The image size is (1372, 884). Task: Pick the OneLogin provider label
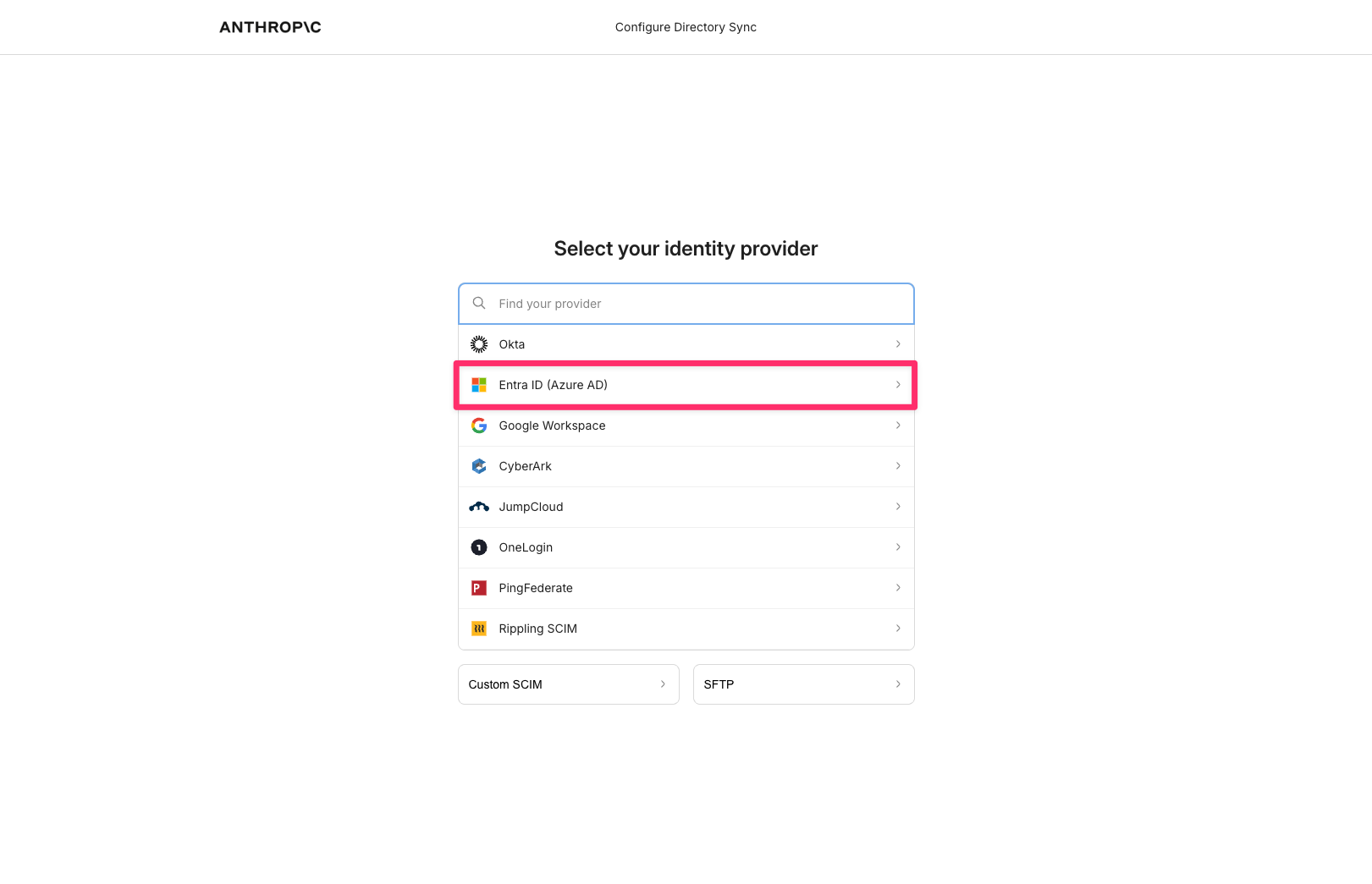[526, 547]
